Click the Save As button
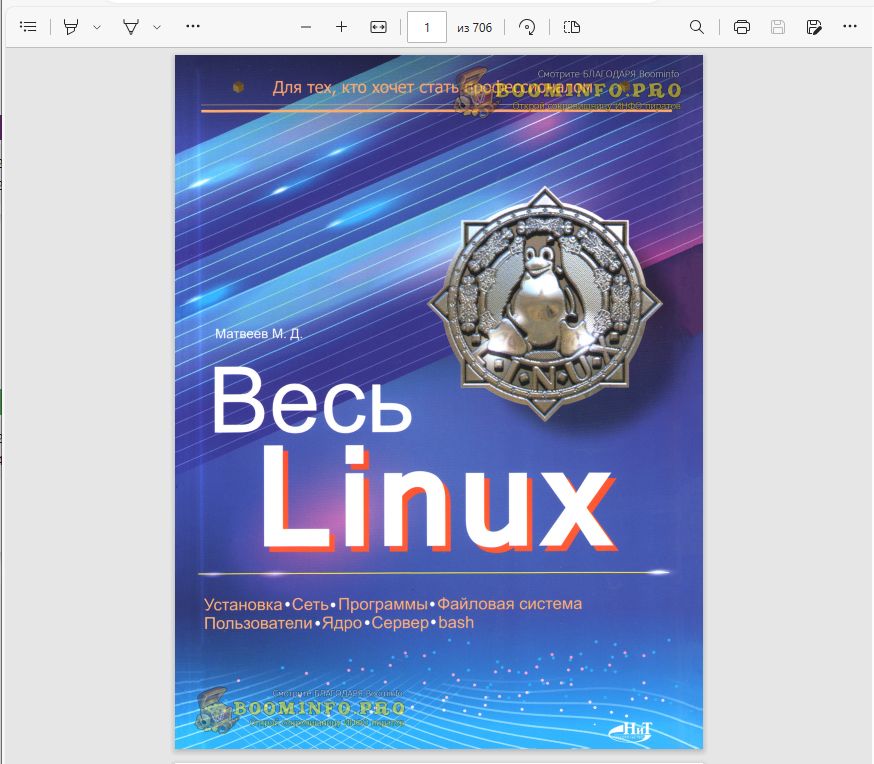The height and width of the screenshot is (764, 874). click(x=814, y=27)
